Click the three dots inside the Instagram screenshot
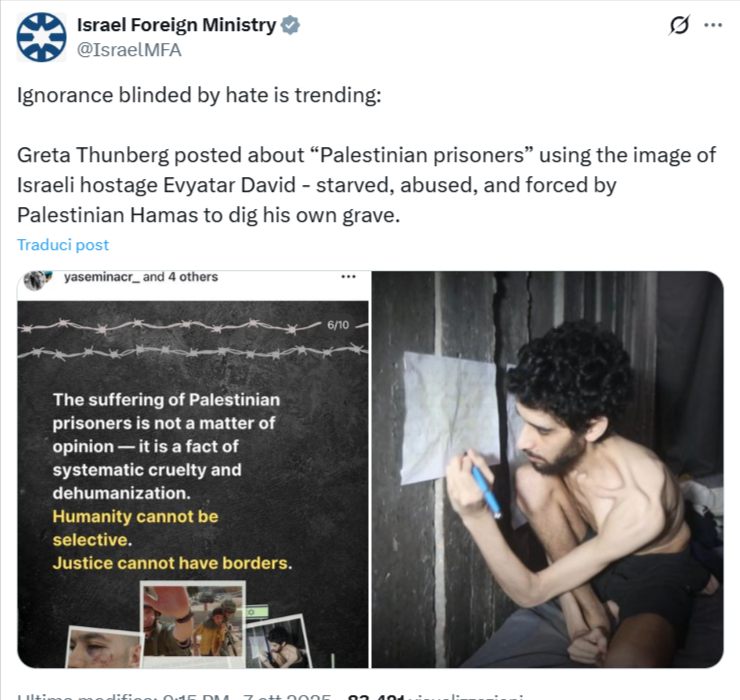740x700 pixels. pos(348,277)
